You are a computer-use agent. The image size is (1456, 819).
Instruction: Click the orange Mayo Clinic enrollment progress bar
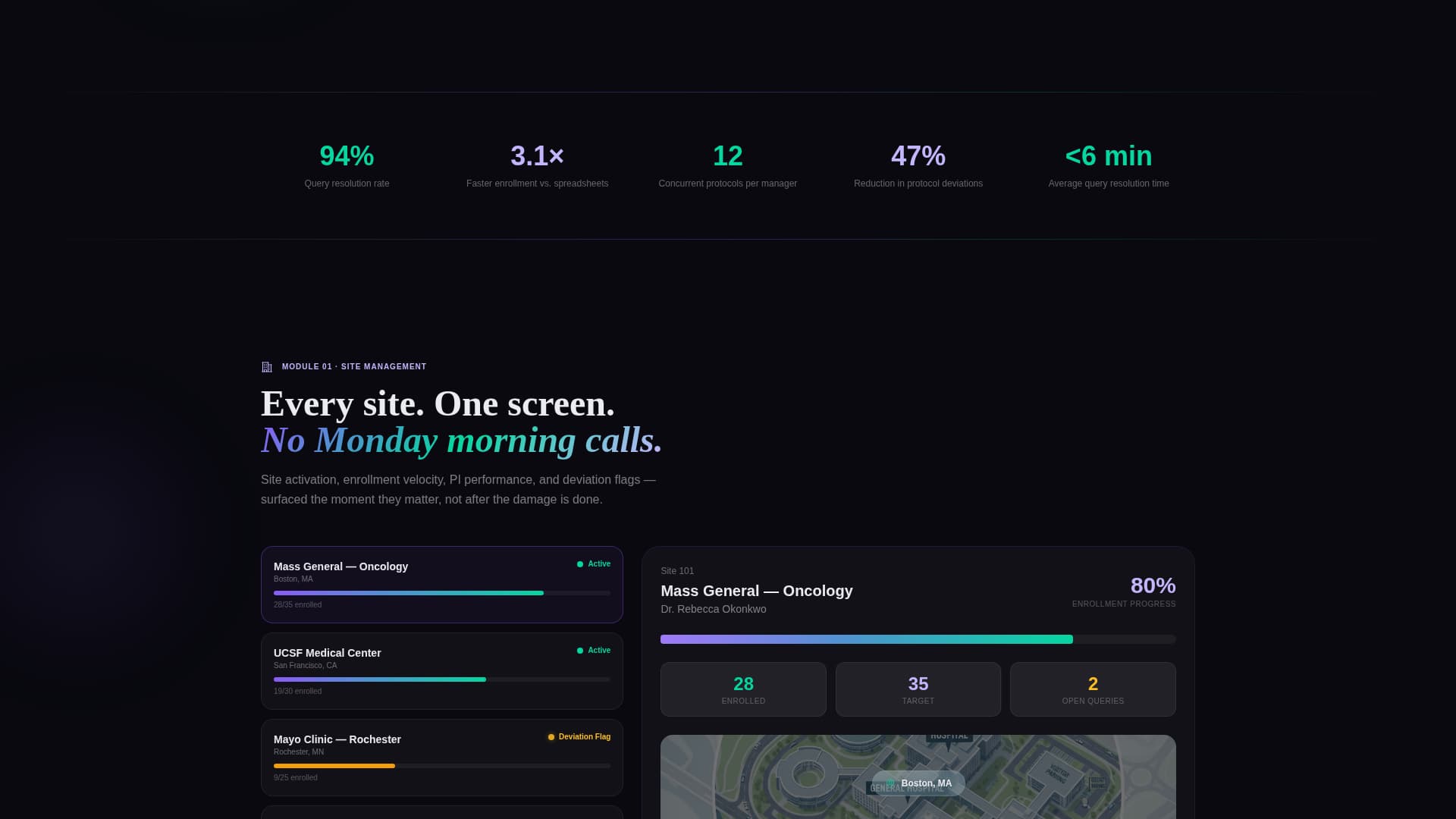442,766
